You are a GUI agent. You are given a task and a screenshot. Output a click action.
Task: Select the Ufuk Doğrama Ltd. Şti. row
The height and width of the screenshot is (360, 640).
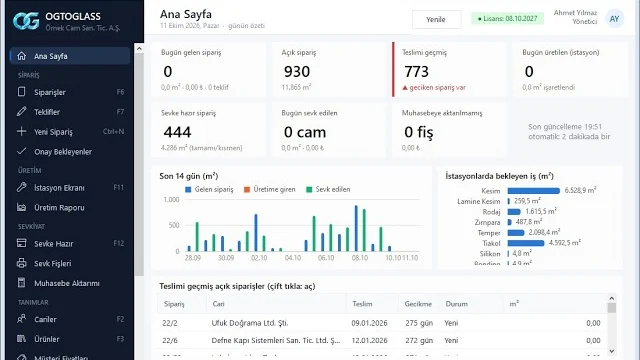pyautogui.click(x=382, y=323)
